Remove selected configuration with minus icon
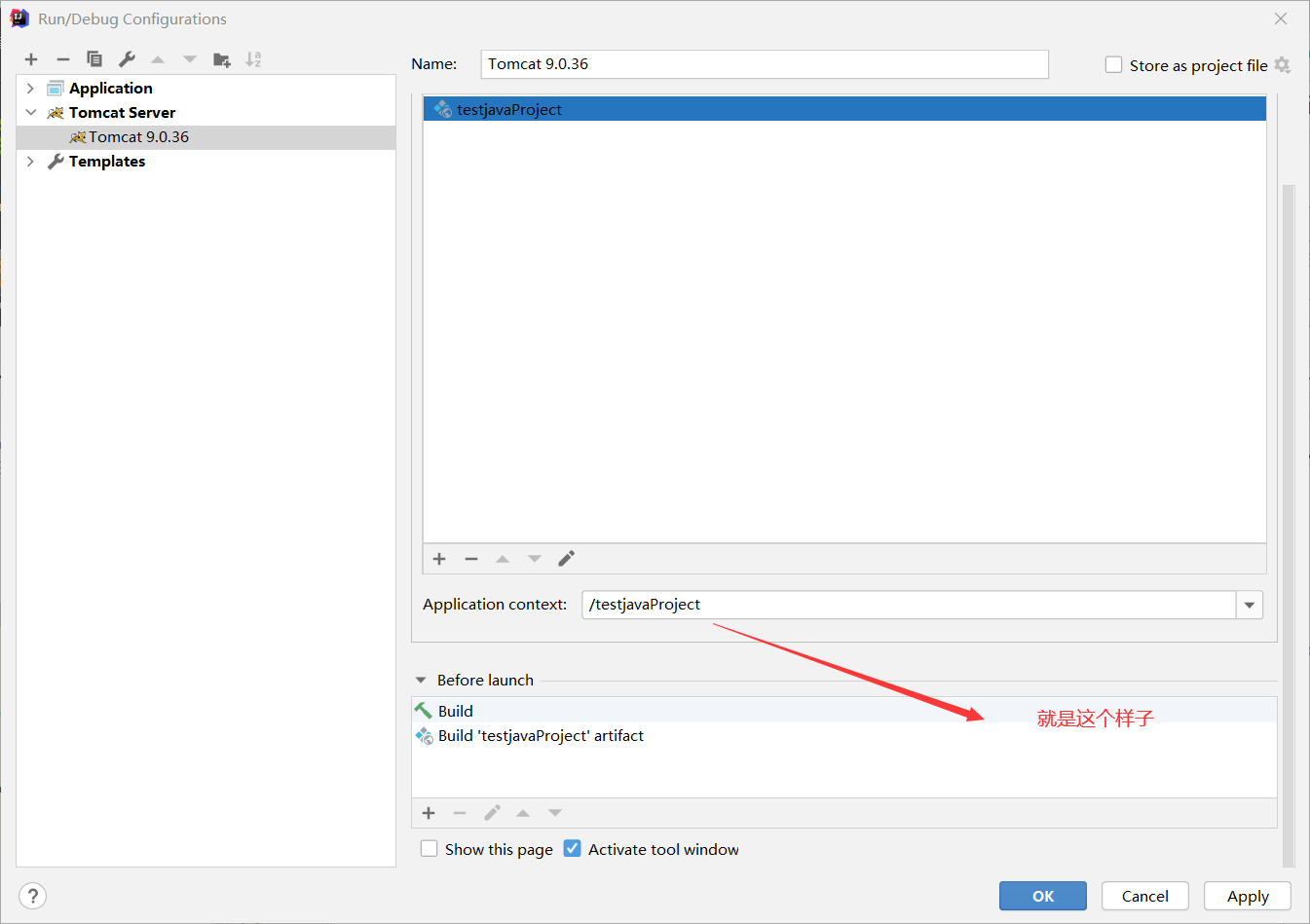1310x924 pixels. 63,59
